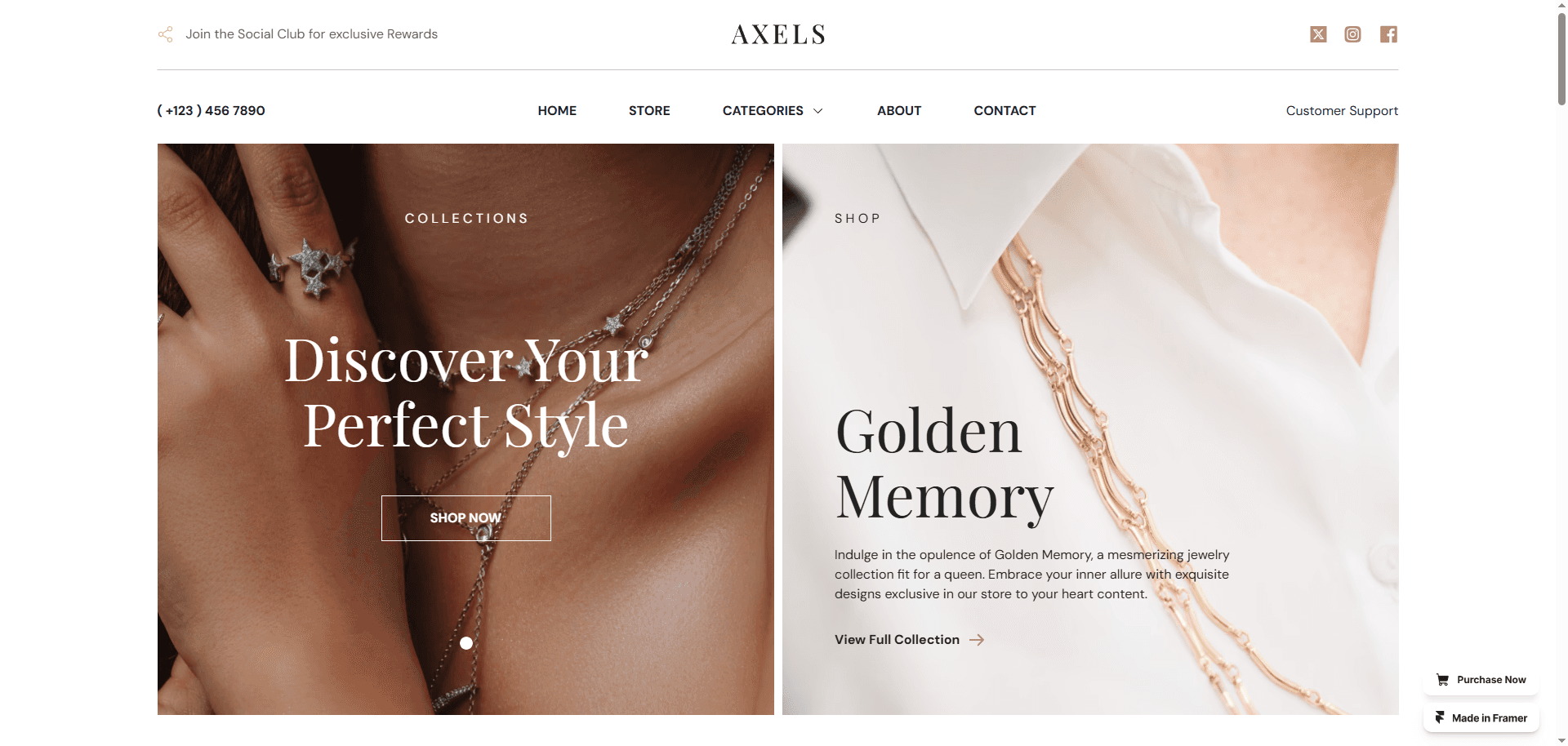Viewport: 1568px width, 746px height.
Task: Click the arrow icon after View Full Collection
Action: 977,640
